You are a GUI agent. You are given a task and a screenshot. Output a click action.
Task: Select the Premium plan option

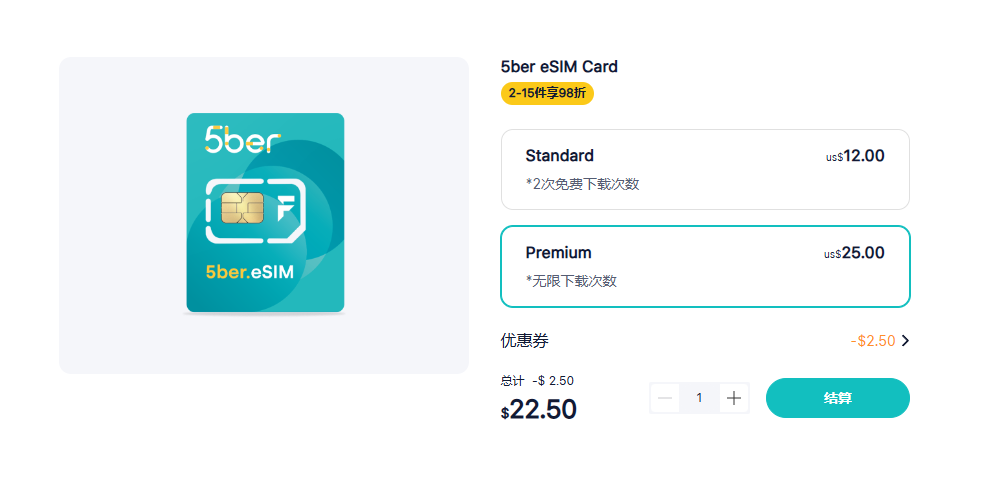pyautogui.click(x=705, y=266)
